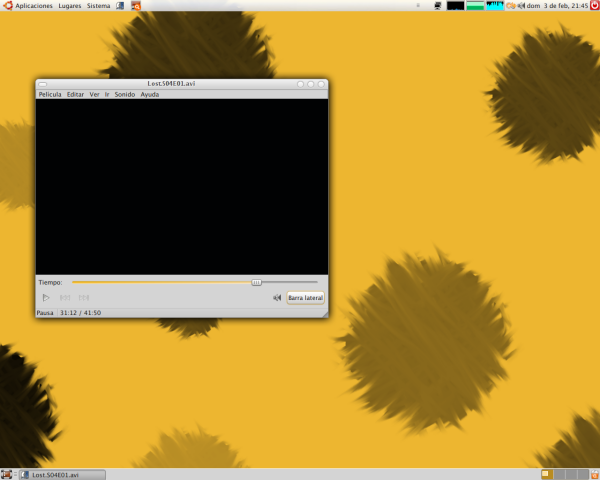
Task: Click the black CPU monitor graph
Action: click(455, 6)
